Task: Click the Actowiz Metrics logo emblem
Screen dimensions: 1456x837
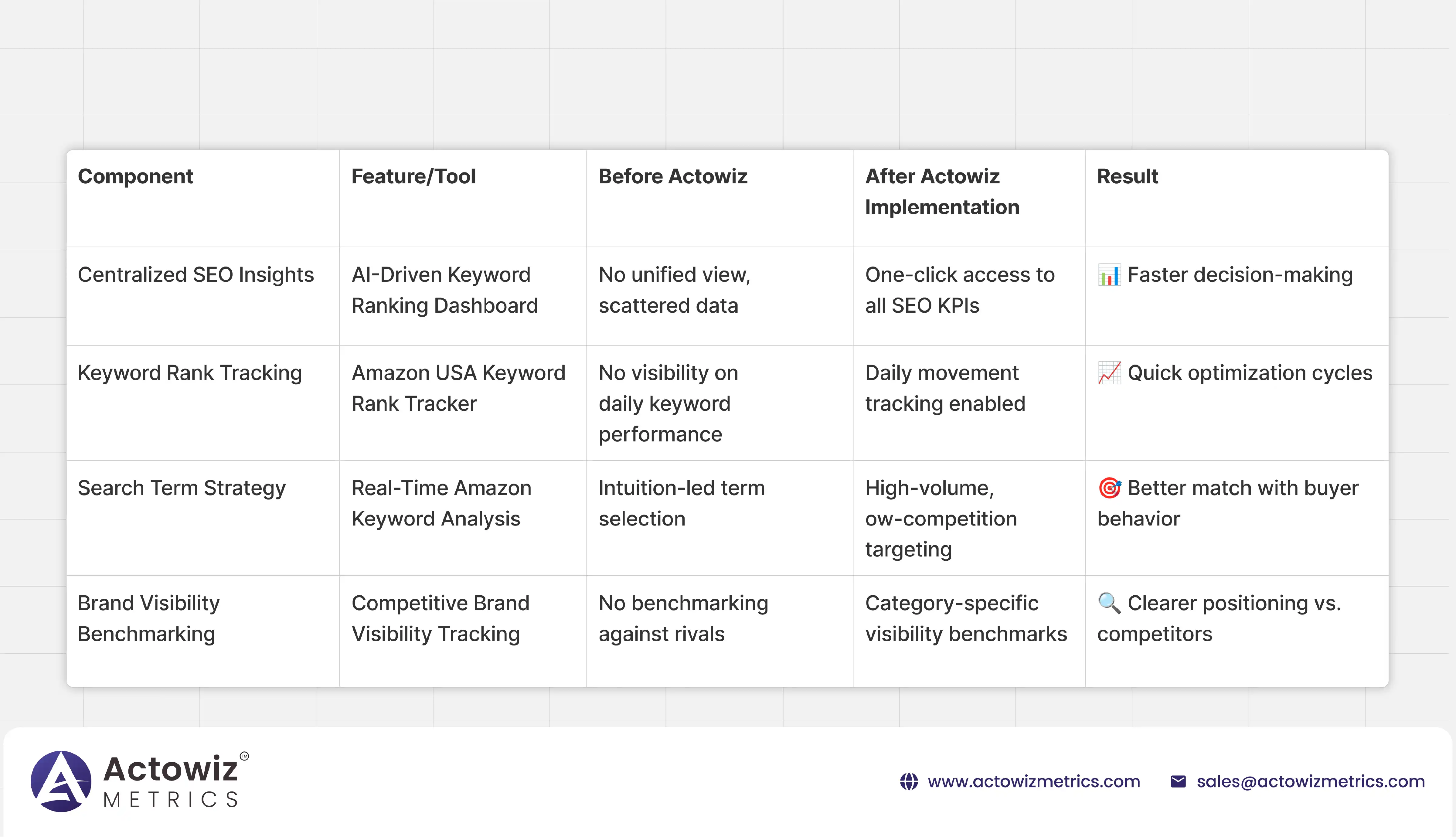Action: click(x=61, y=781)
